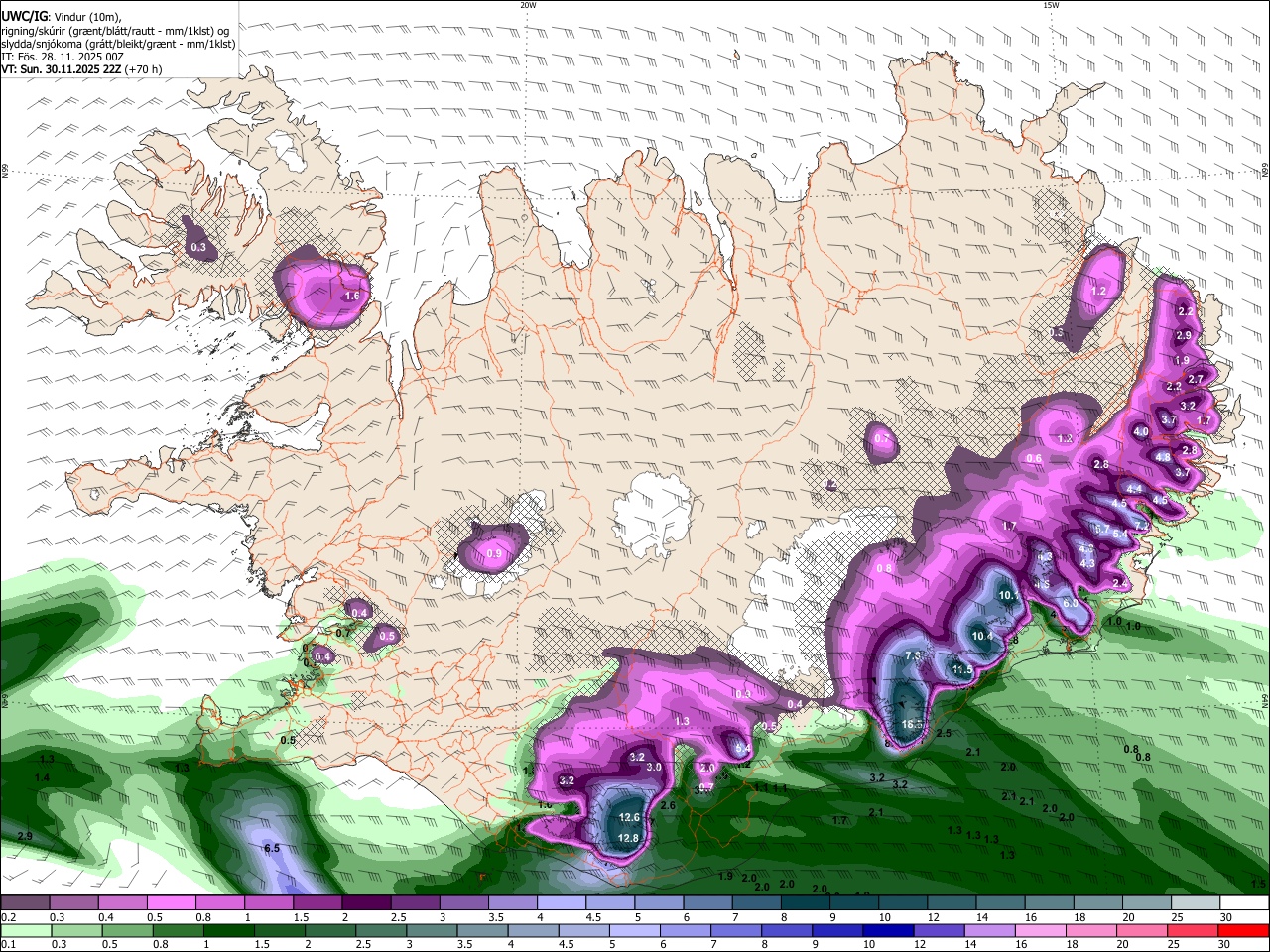Click the 0.6 snowfall value in the east
Viewport: 1270px width, 952px height.
[1034, 458]
